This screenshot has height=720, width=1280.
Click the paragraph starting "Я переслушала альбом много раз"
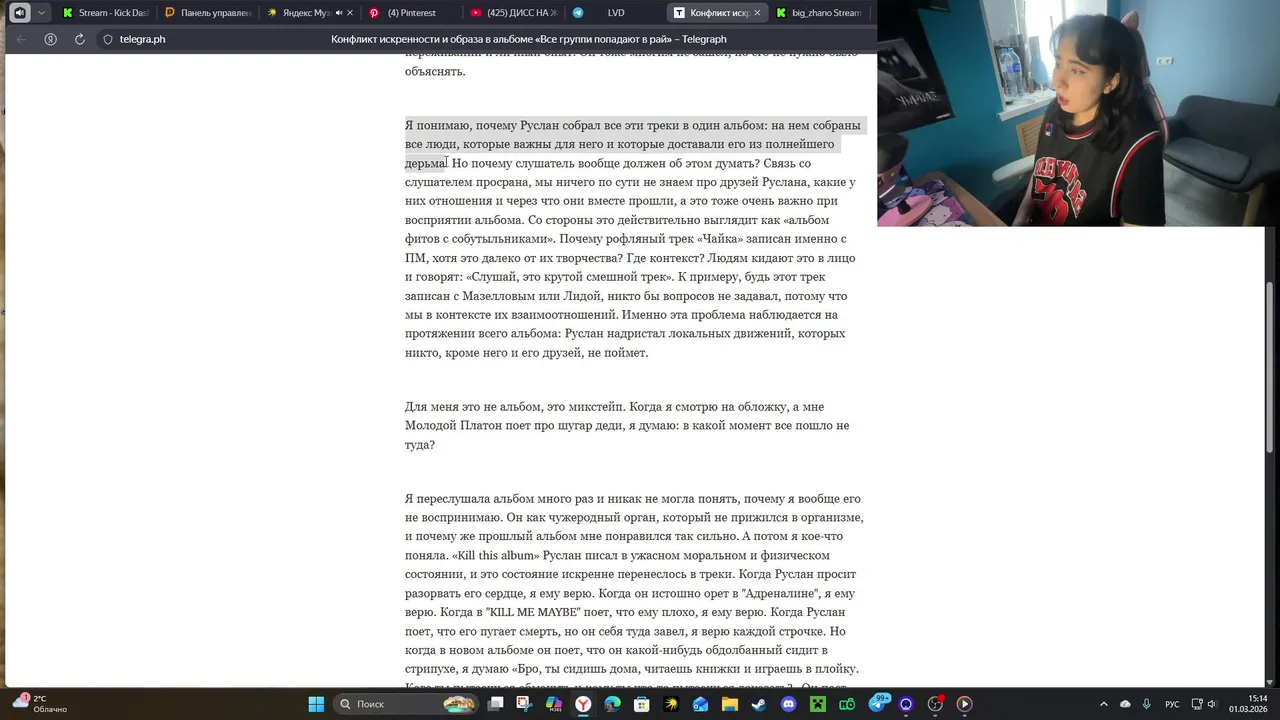[634, 593]
